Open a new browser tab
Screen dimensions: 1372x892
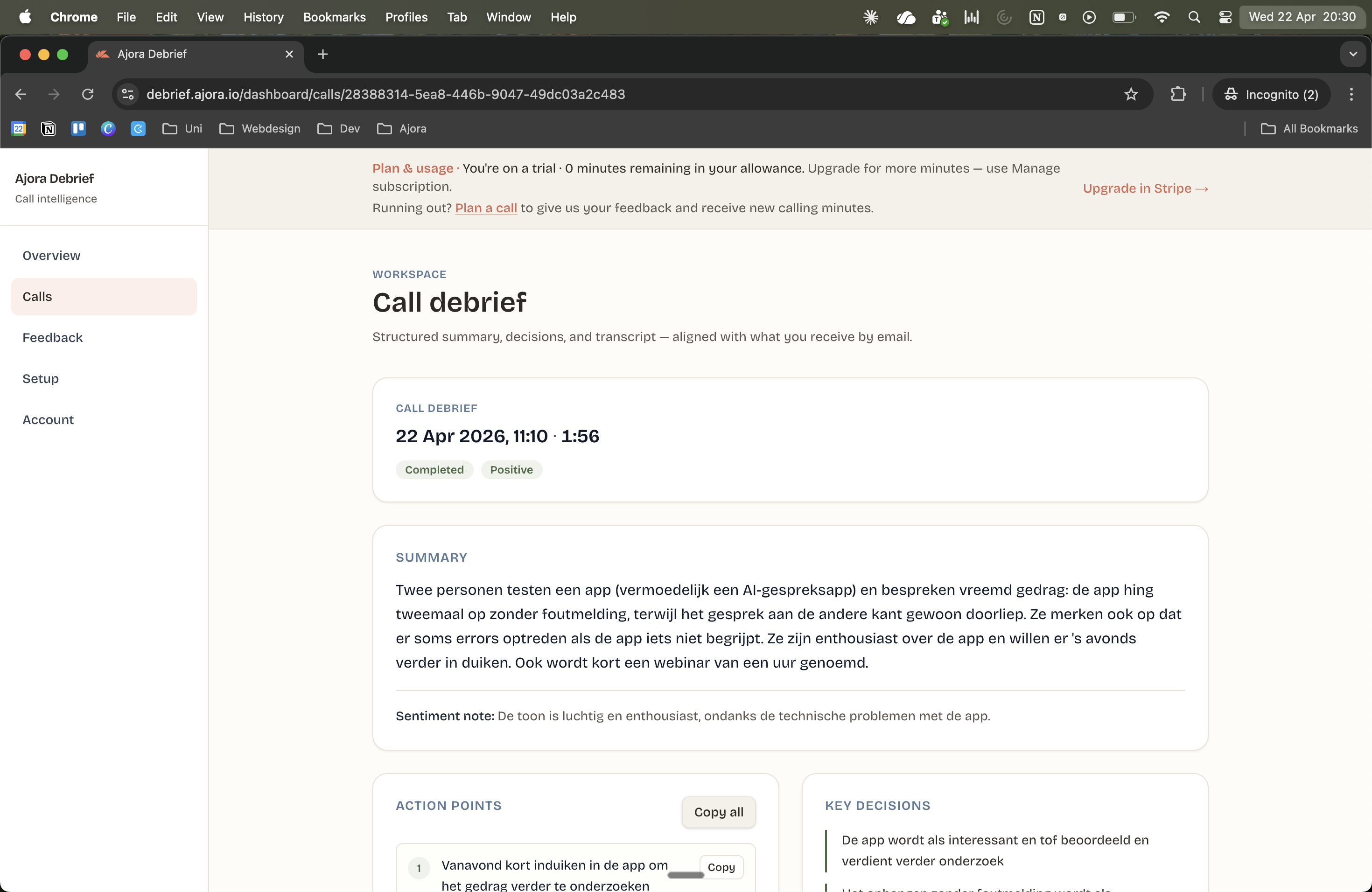[323, 54]
